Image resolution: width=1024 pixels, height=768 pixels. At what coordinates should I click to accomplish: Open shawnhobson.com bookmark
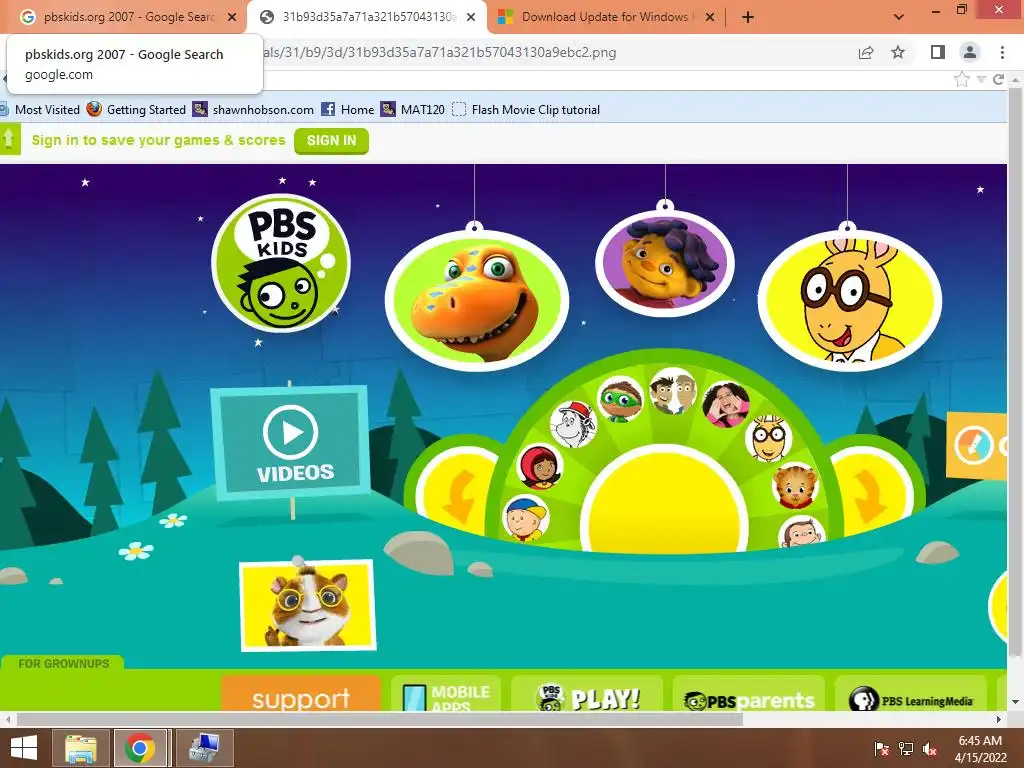pyautogui.click(x=253, y=110)
